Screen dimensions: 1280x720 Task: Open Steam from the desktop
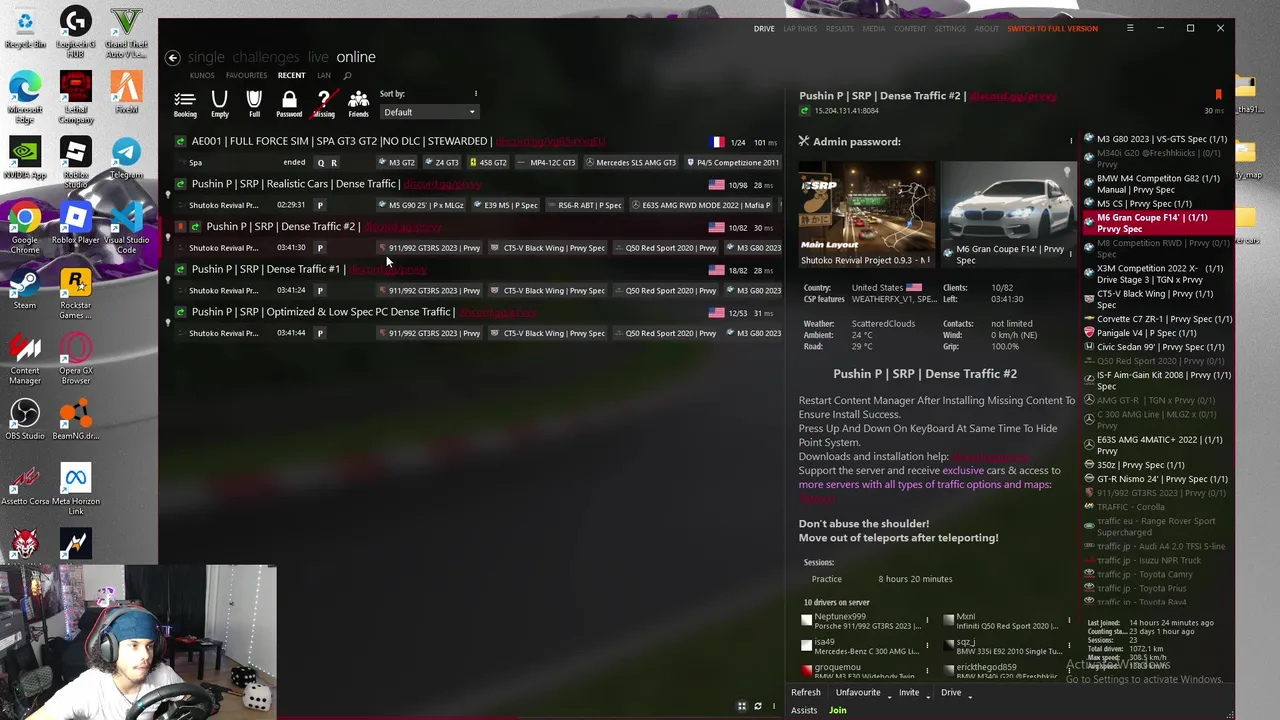pyautogui.click(x=25, y=290)
